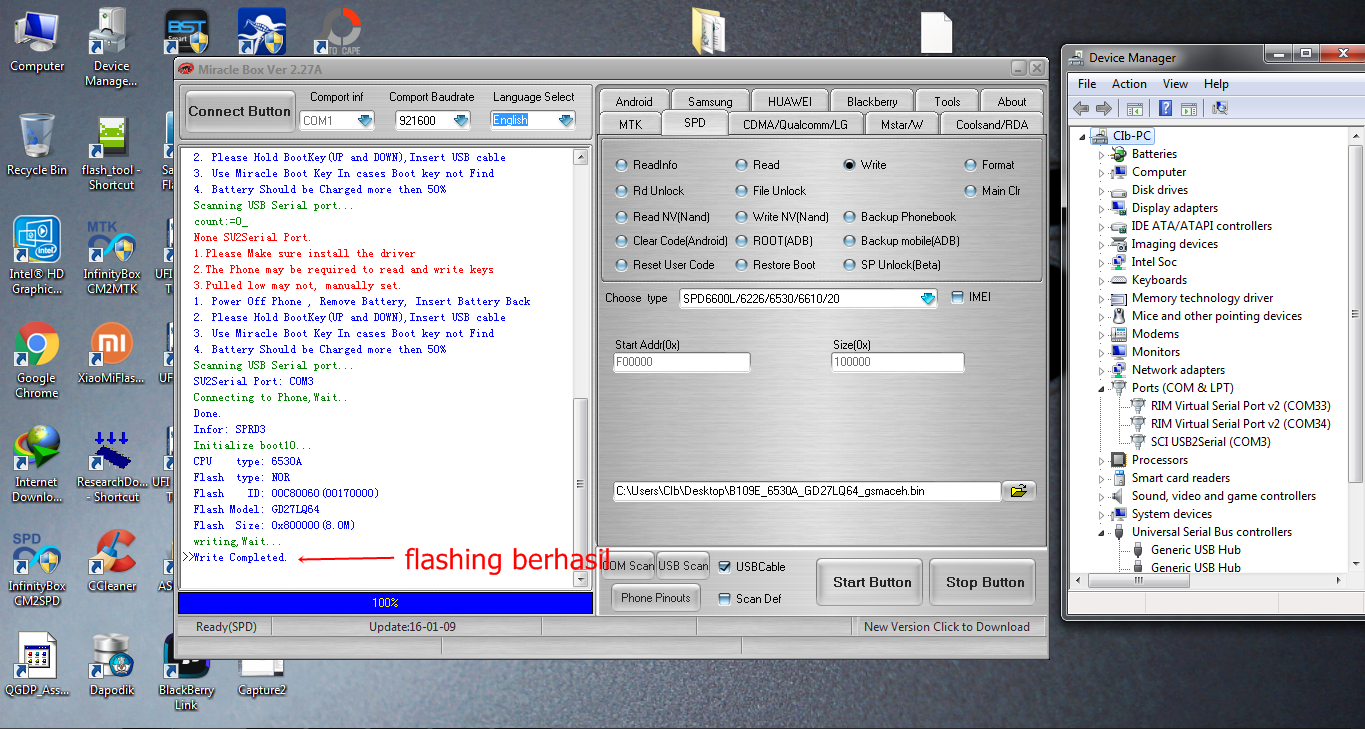Collapse Universal Serial Bus controllers node
Viewport: 1365px width, 729px height.
tap(1102, 532)
